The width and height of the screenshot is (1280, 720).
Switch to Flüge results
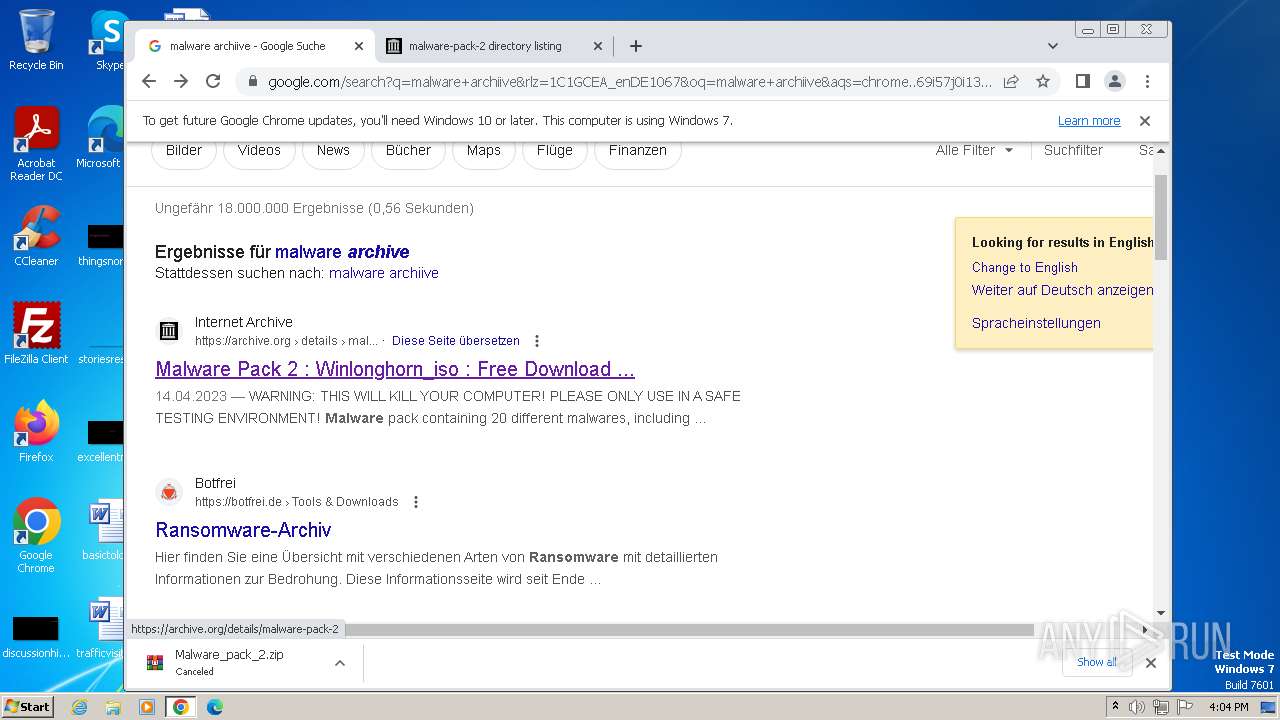pyautogui.click(x=554, y=151)
